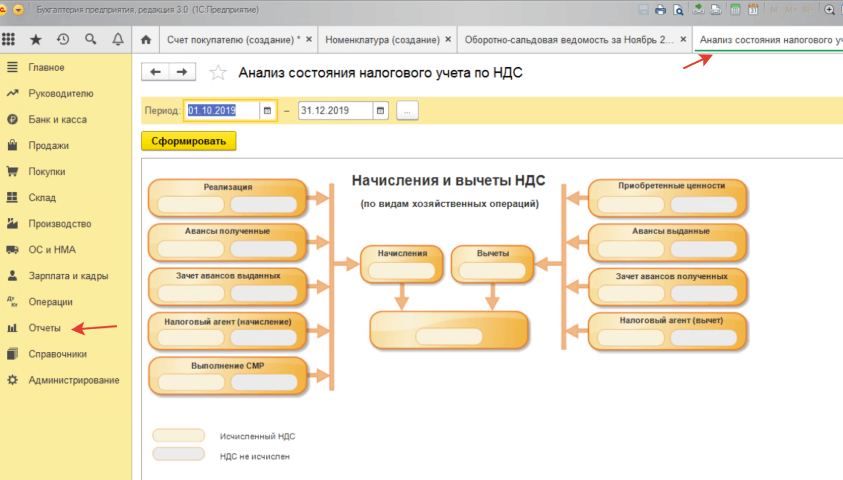Switch to Оборотно-сальдовая ведомость tab
Viewport: 843px width, 480px height.
point(569,40)
